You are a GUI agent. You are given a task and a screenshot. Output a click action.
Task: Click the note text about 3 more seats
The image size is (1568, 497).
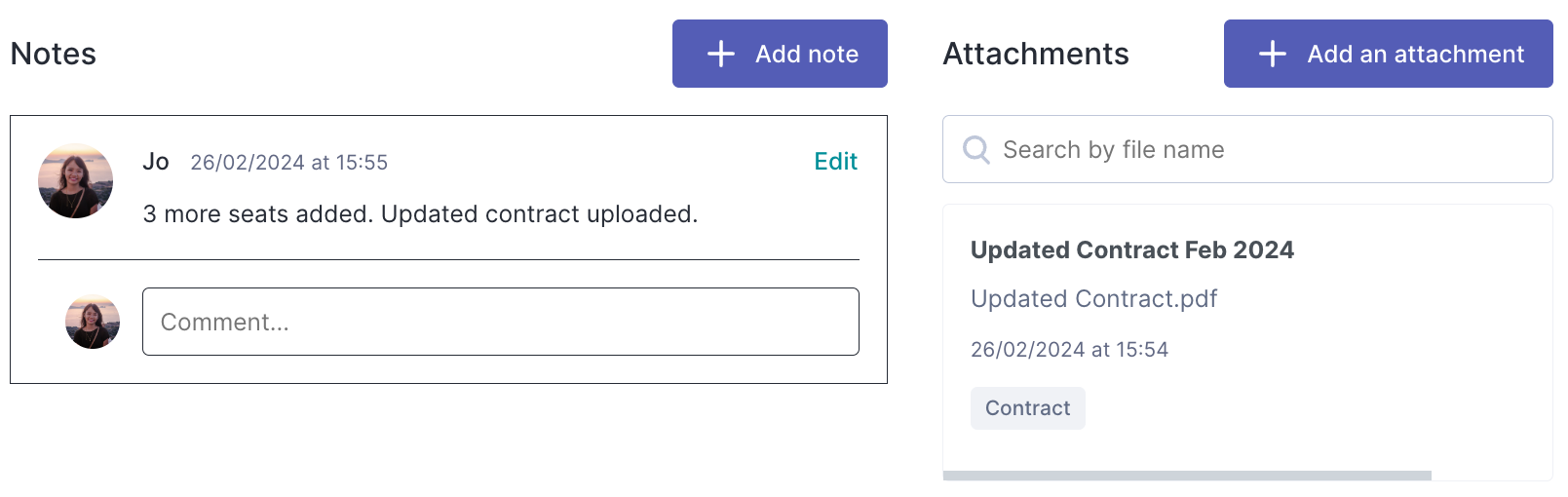coord(420,214)
